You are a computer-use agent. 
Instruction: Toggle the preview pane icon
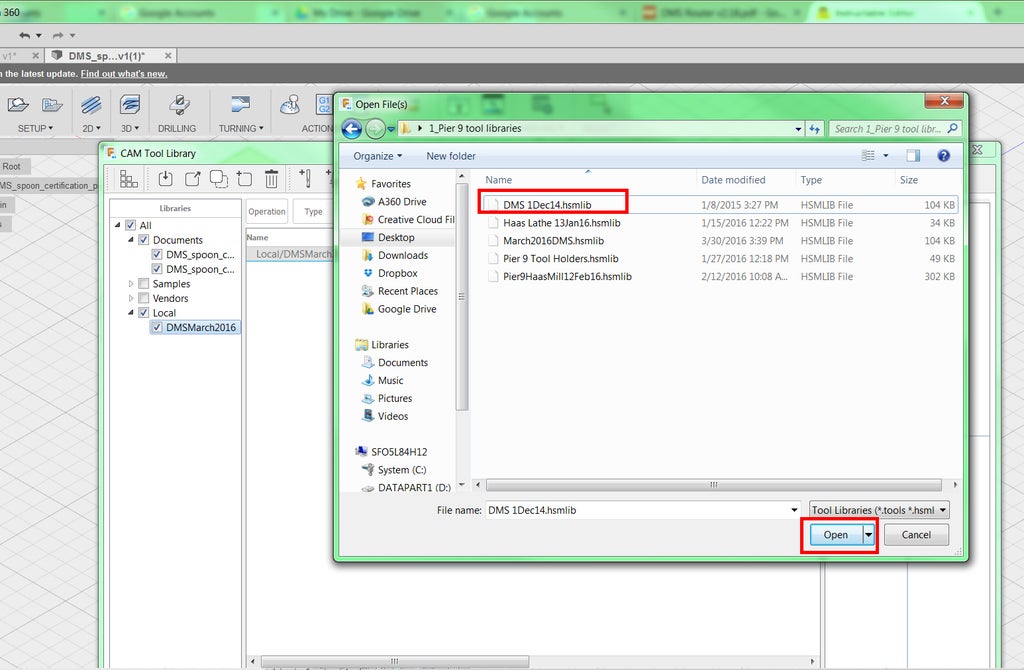913,155
